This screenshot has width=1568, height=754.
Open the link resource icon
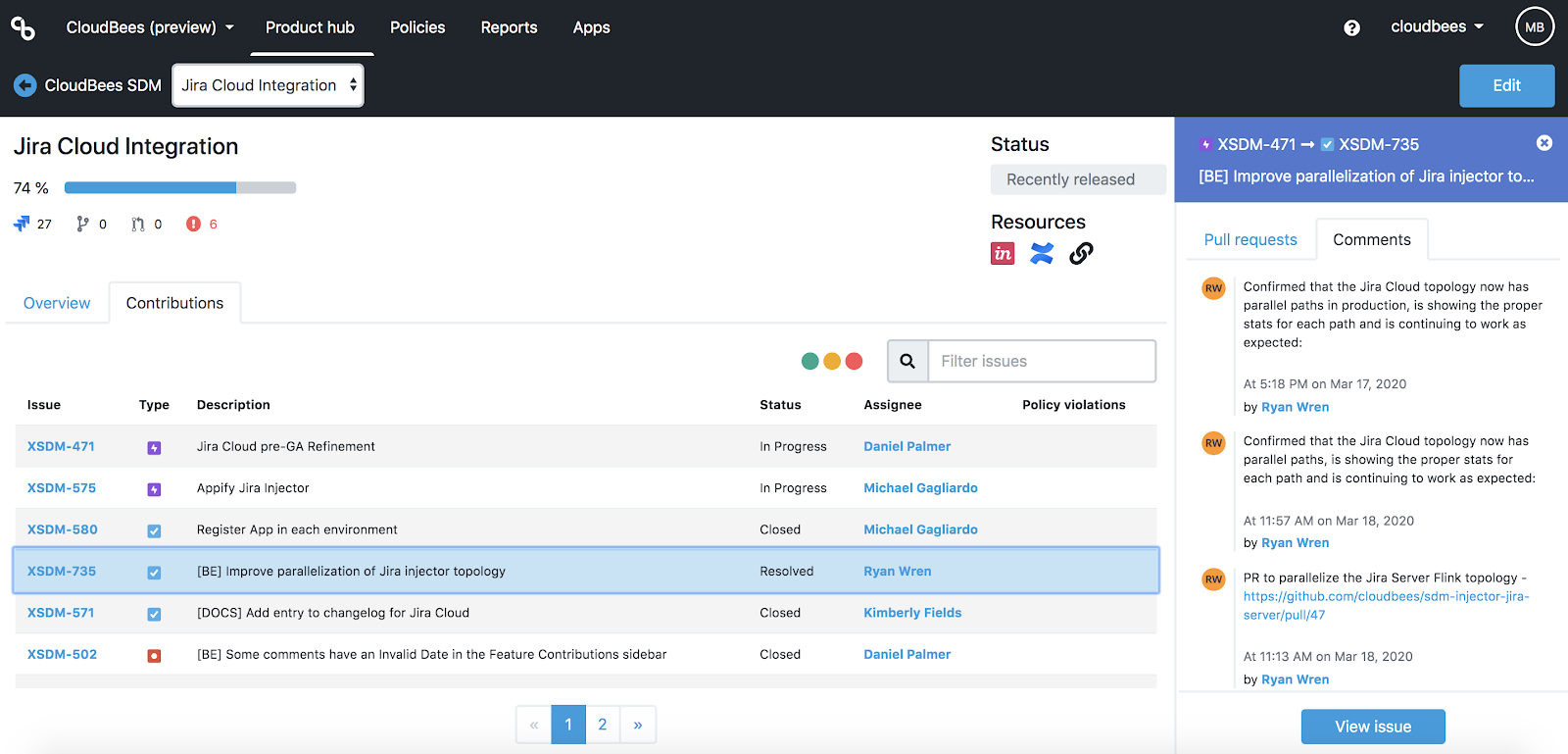pos(1081,253)
